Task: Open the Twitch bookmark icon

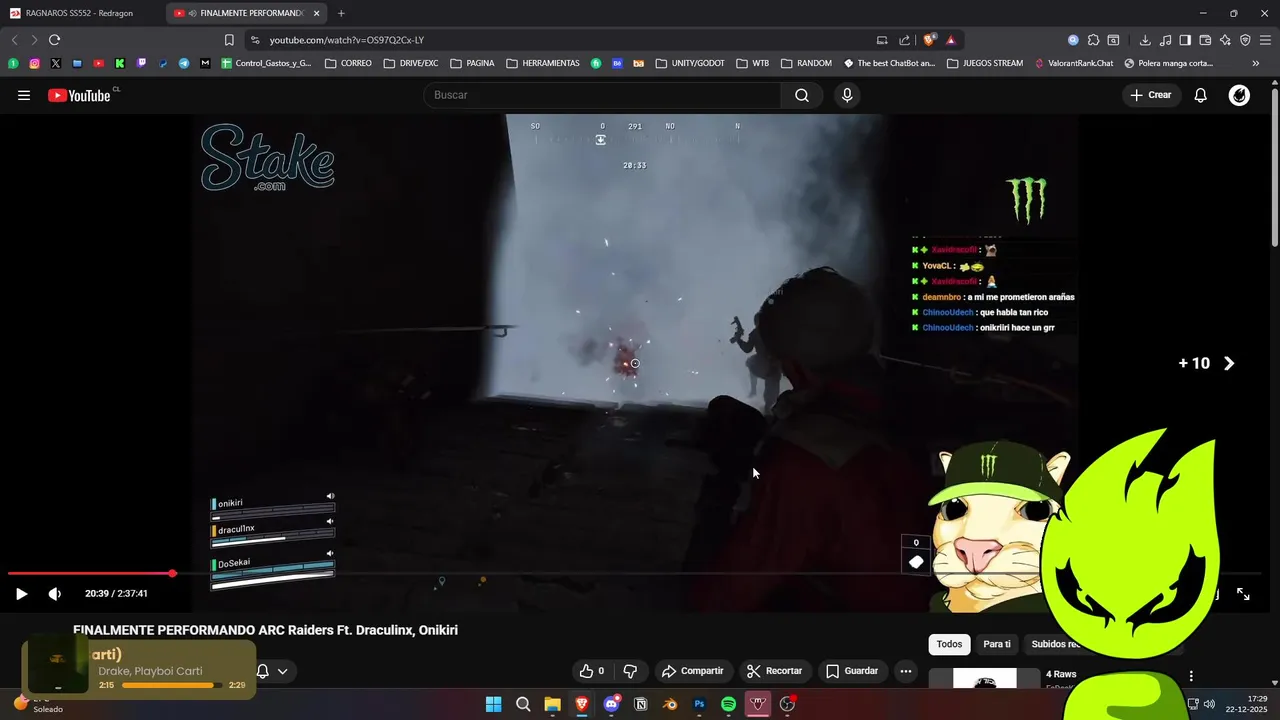Action: pos(141,63)
